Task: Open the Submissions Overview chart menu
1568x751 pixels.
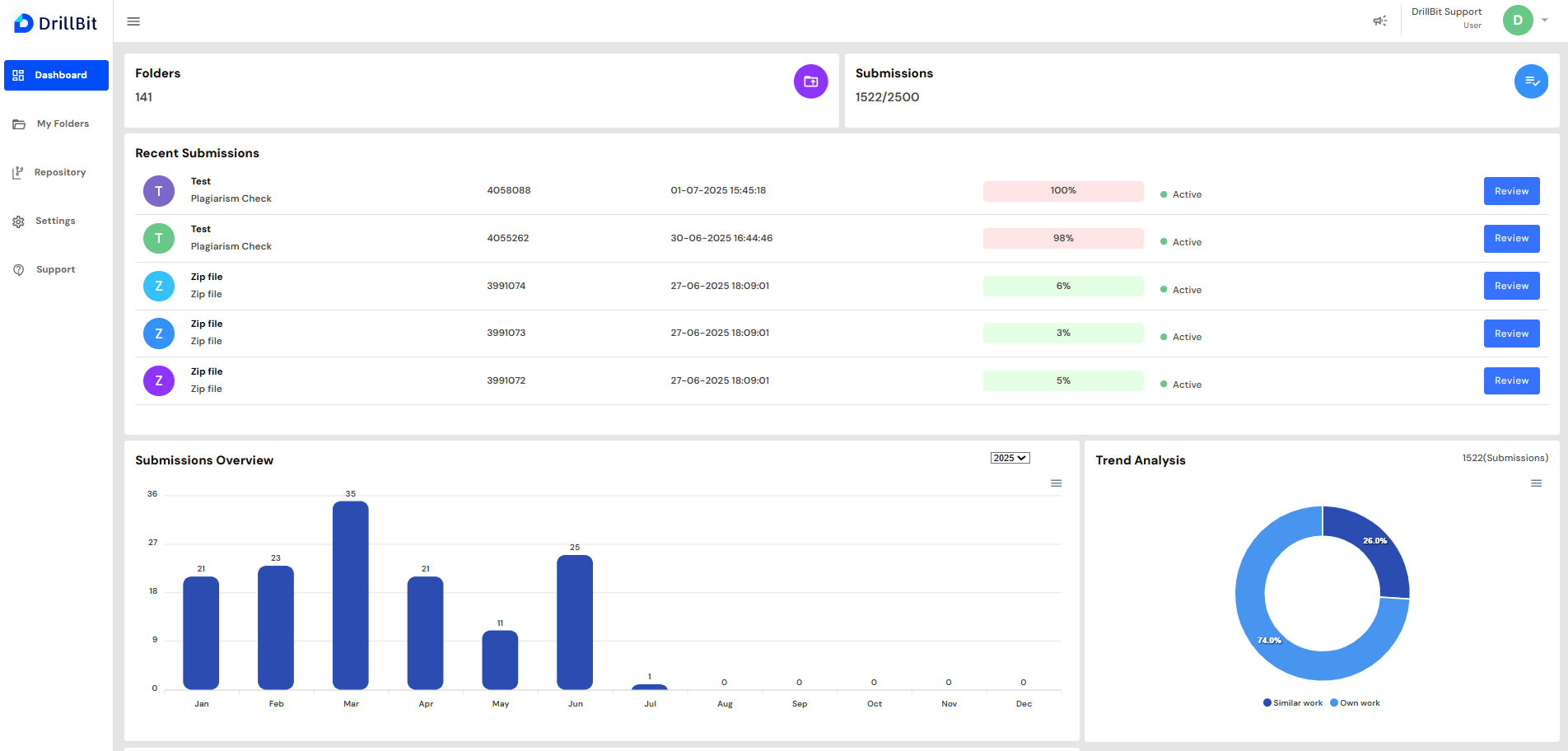Action: pyautogui.click(x=1057, y=483)
